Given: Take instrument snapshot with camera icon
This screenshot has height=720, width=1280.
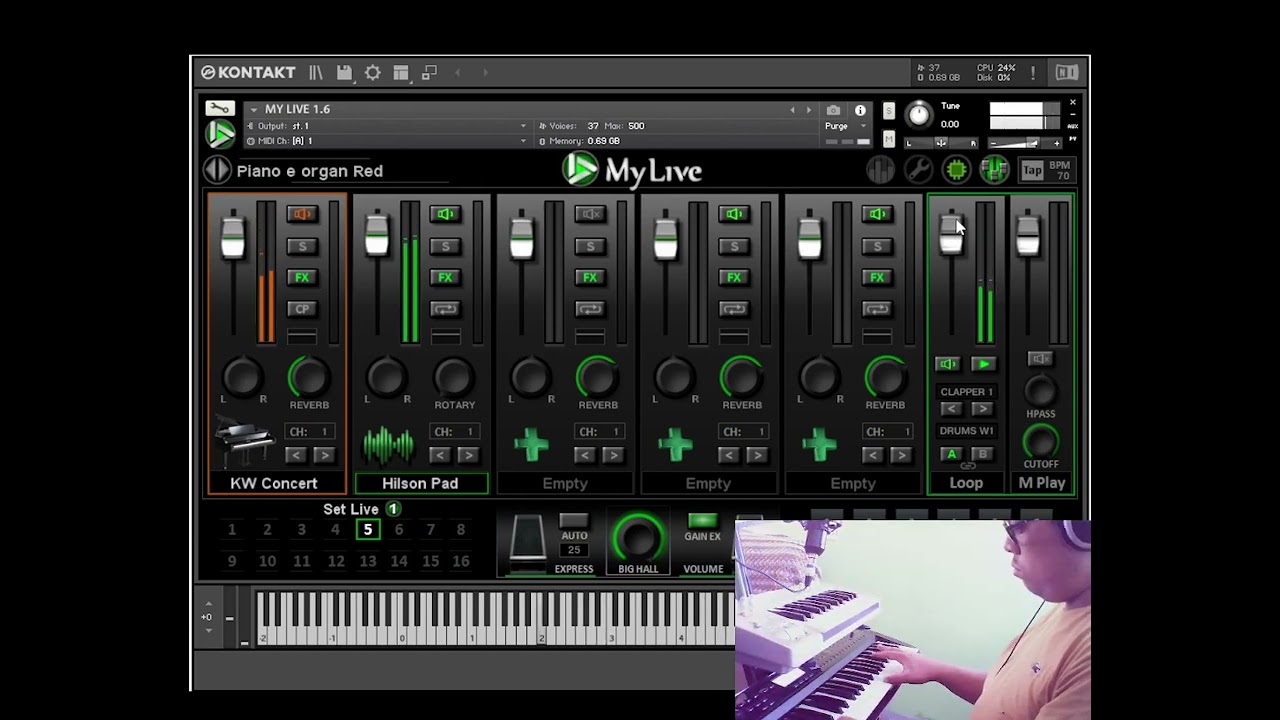Looking at the screenshot, I should tap(833, 110).
